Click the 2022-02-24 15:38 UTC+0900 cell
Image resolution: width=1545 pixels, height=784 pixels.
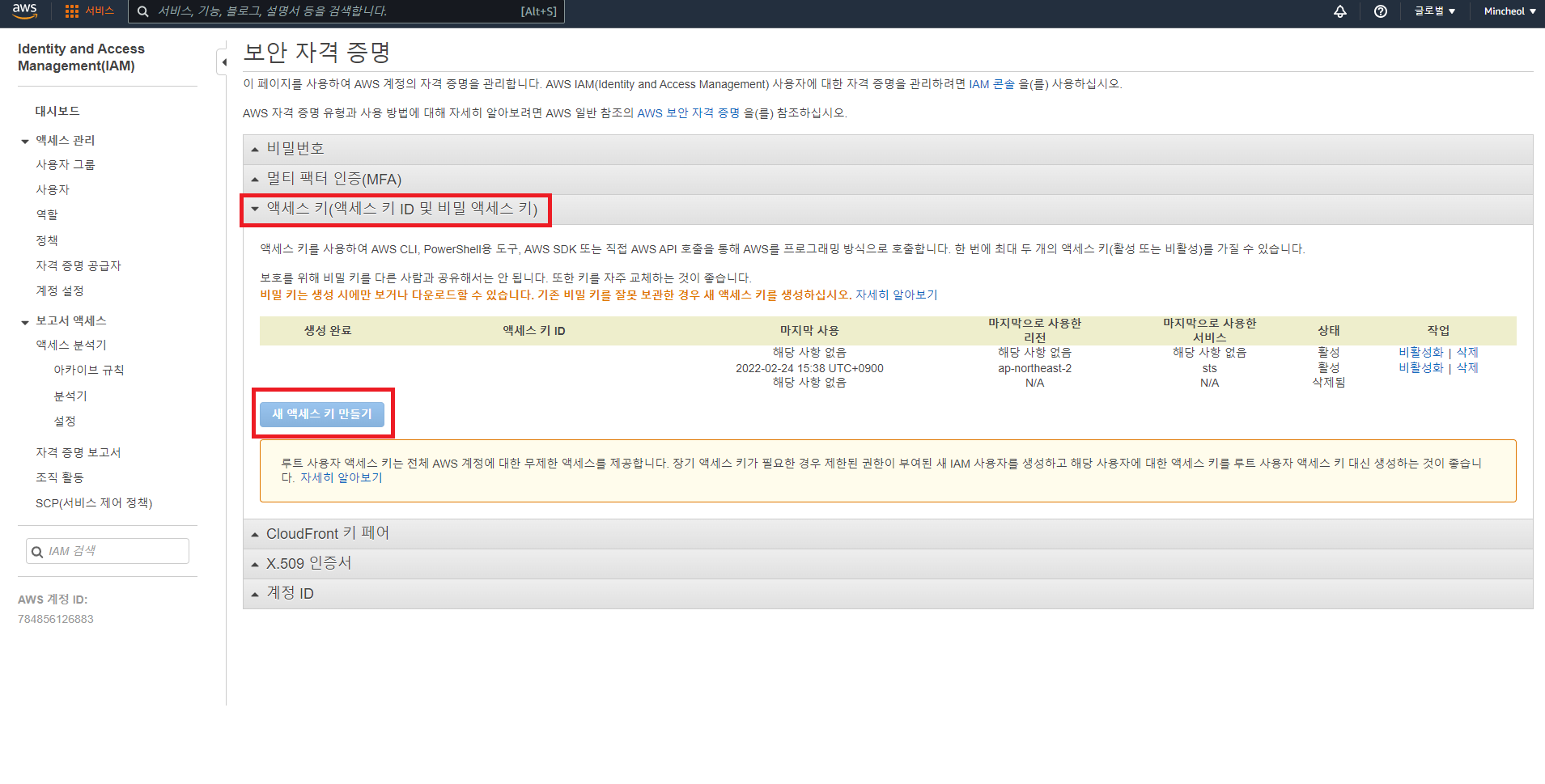(x=809, y=368)
